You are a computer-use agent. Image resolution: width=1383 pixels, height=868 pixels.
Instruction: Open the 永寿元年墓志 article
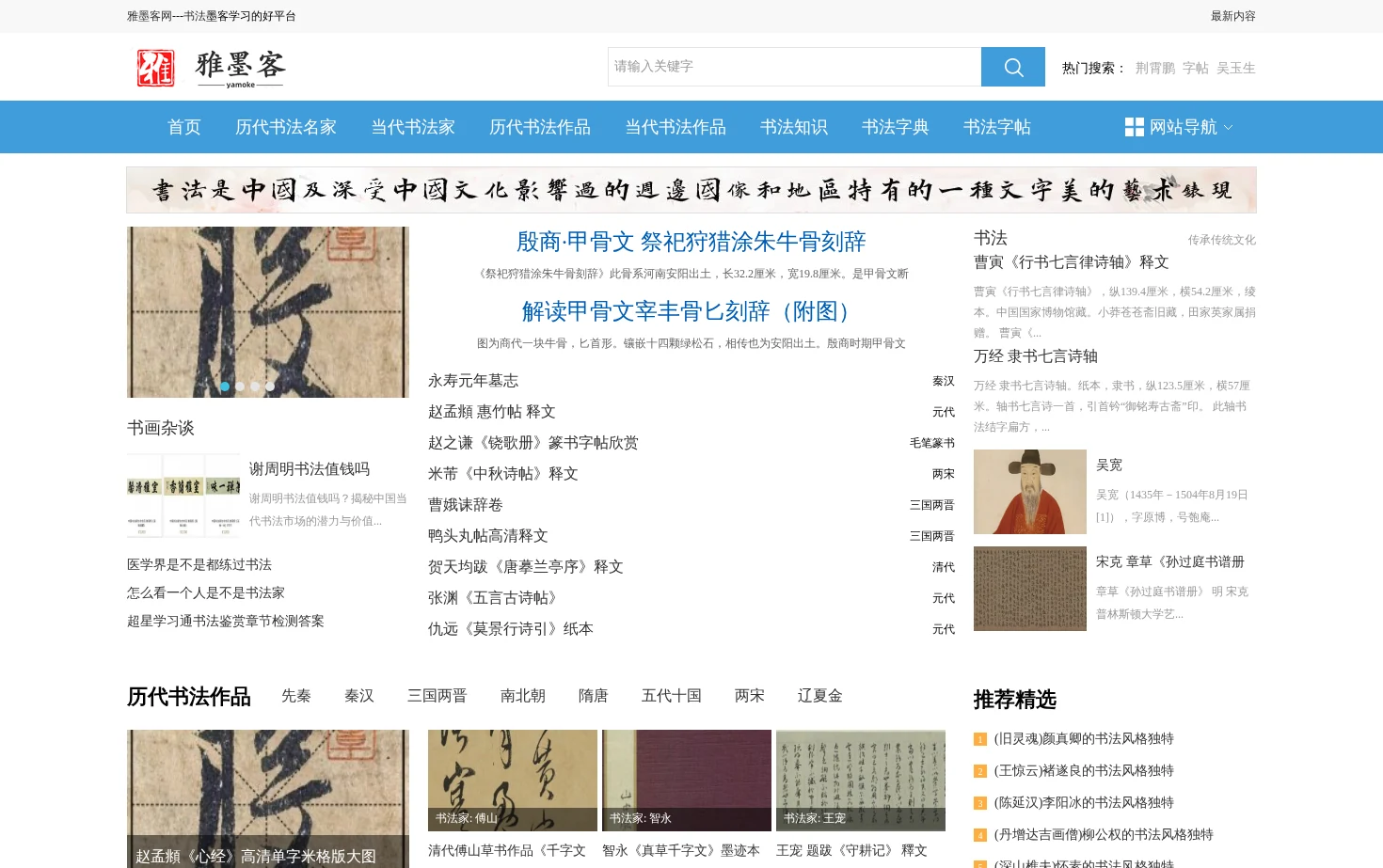(x=473, y=381)
